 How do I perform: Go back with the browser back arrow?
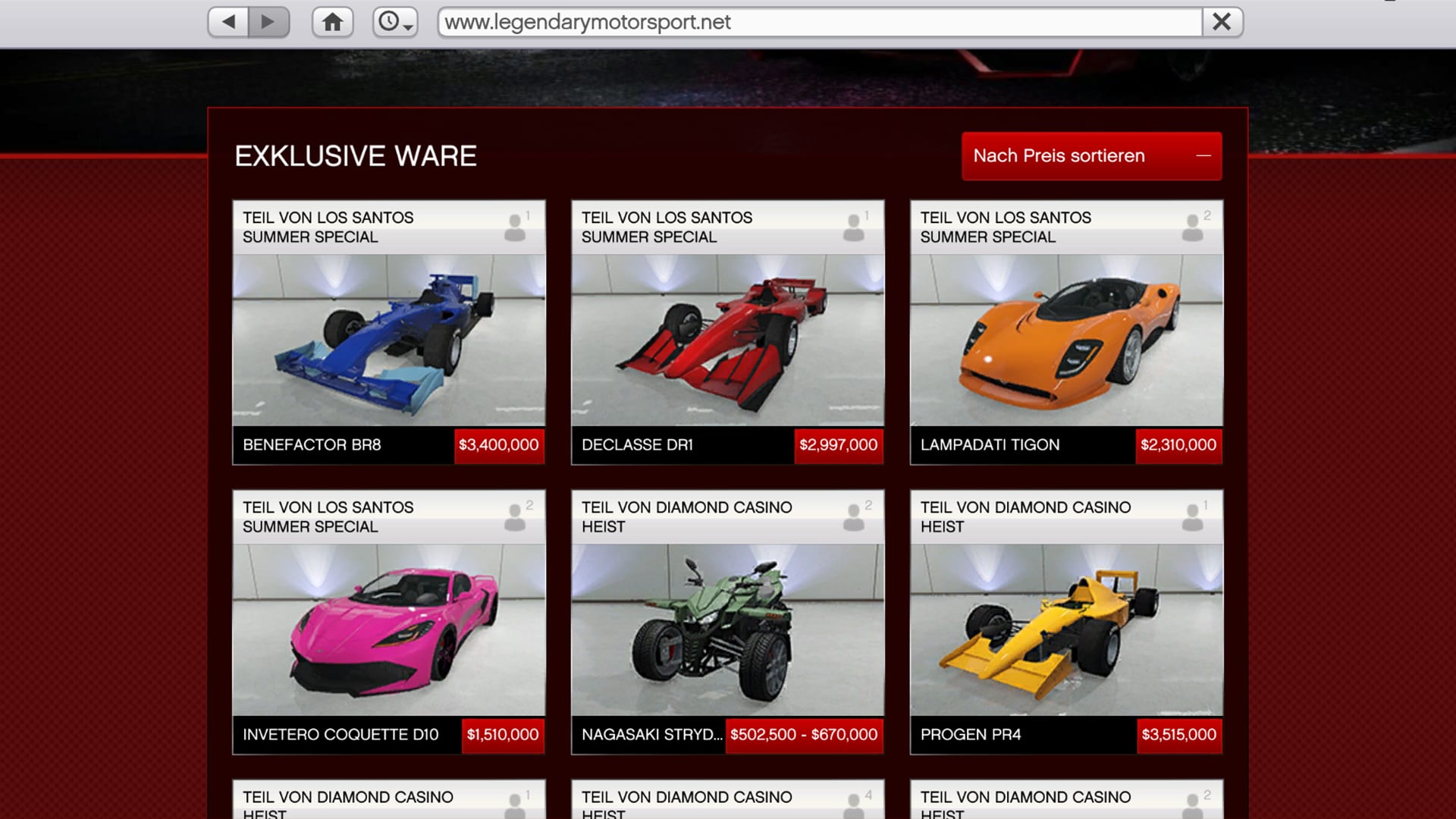(x=228, y=22)
